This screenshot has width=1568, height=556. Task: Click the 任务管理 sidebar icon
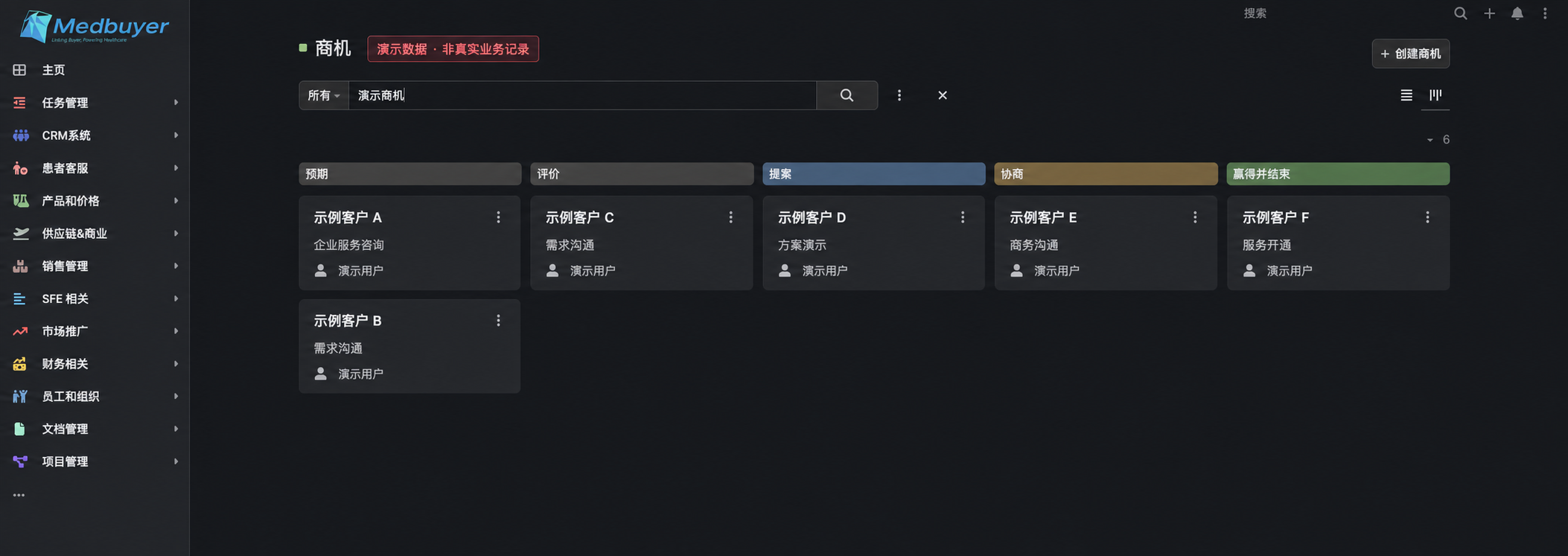(x=19, y=103)
